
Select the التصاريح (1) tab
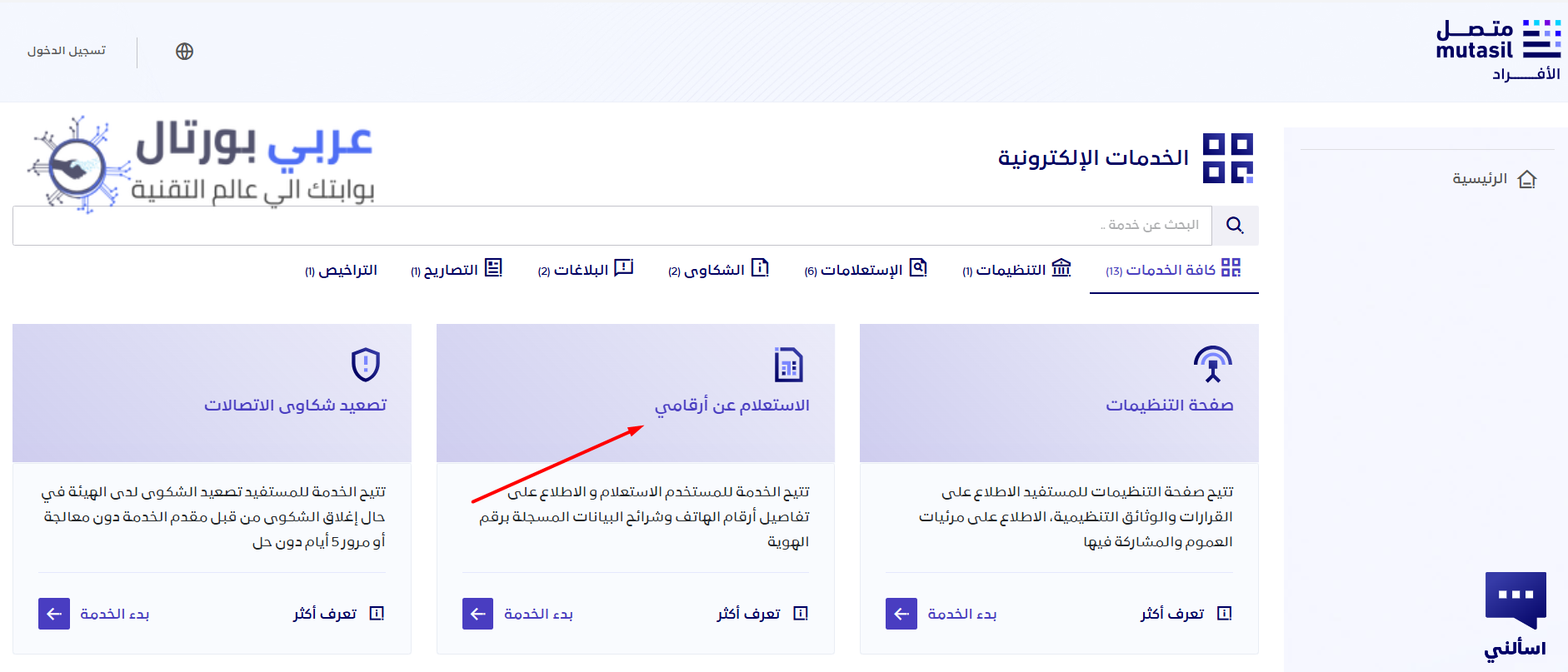click(457, 270)
